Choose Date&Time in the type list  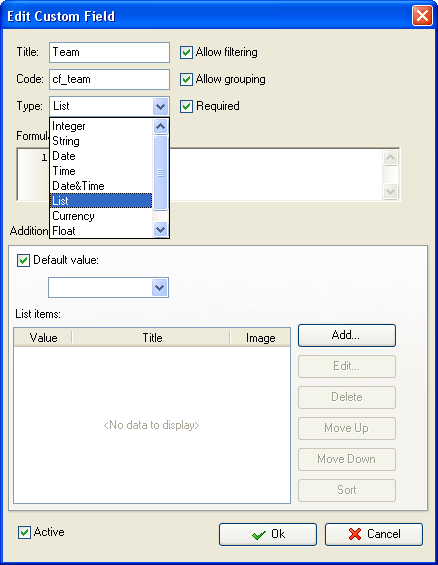pyautogui.click(x=101, y=186)
